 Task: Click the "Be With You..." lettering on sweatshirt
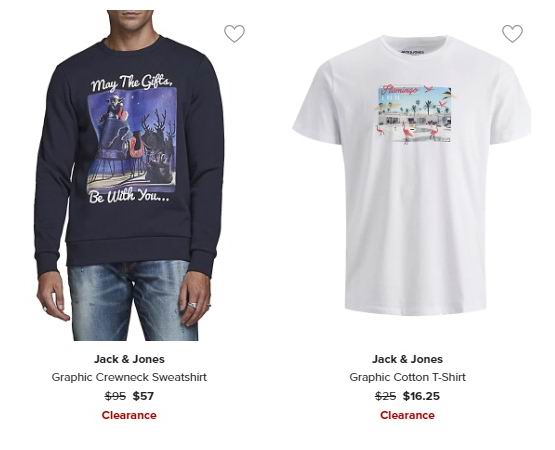pos(129,196)
